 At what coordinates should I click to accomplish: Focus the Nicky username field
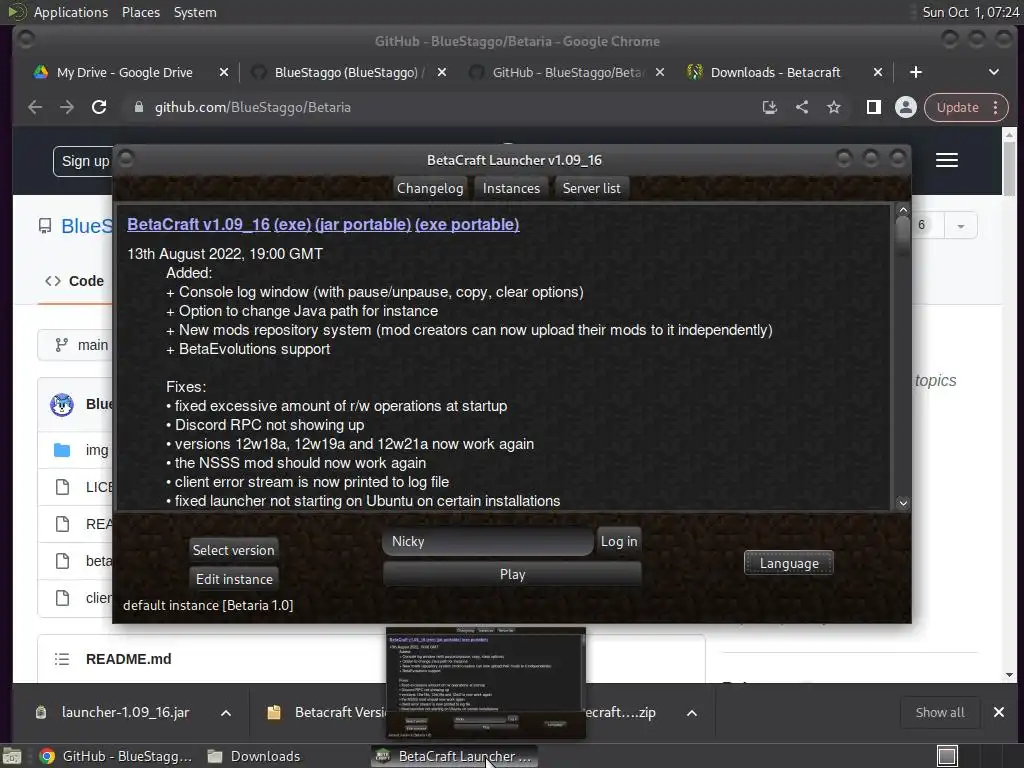(488, 541)
